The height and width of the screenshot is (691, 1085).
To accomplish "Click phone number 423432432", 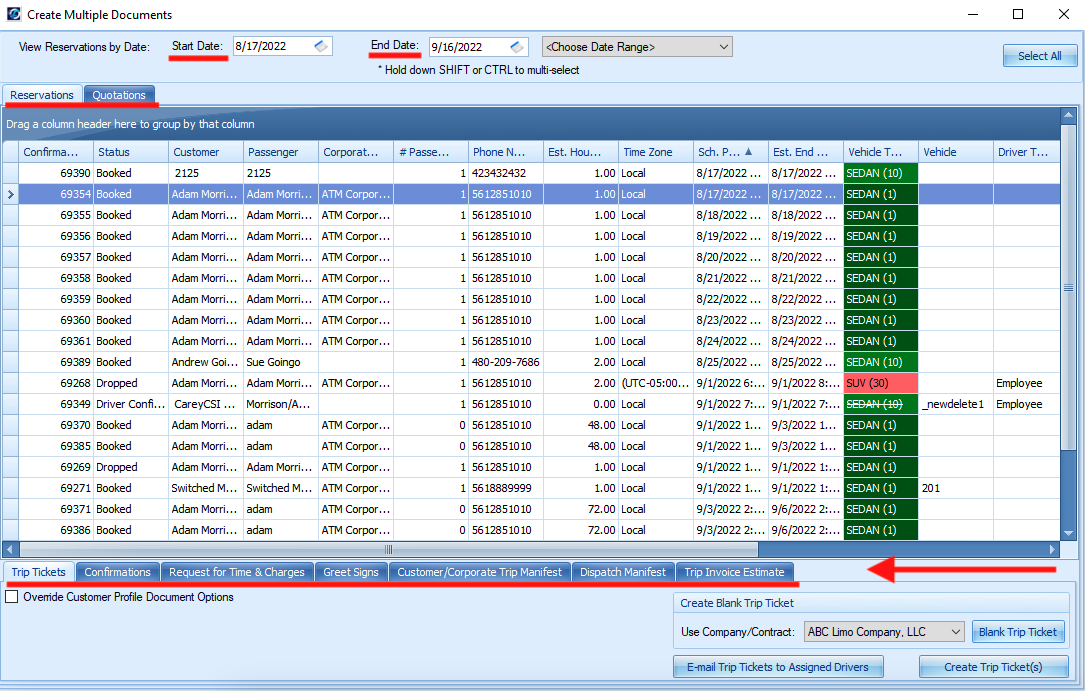I will click(505, 173).
